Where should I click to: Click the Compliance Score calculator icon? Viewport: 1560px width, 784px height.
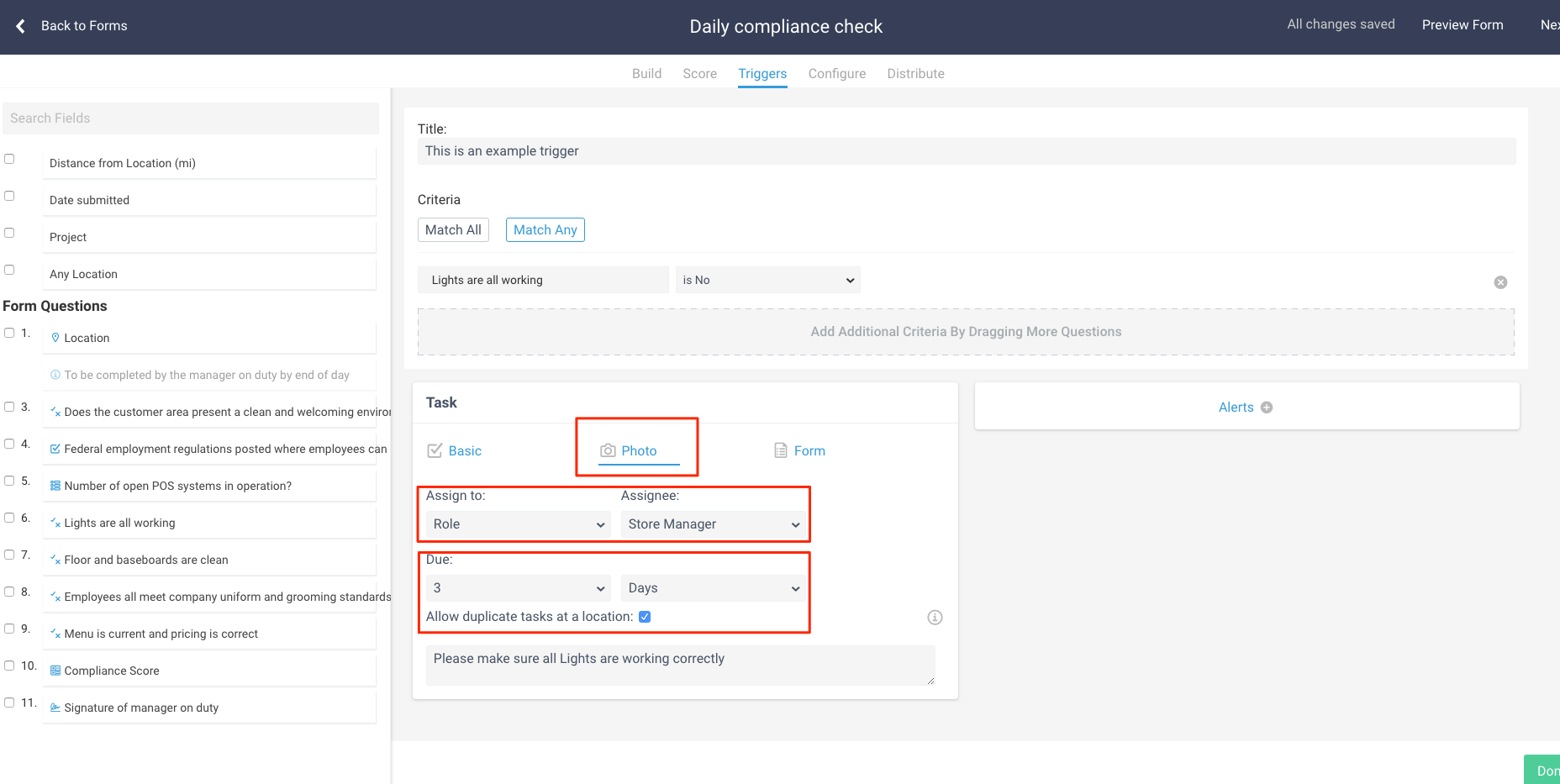[55, 671]
